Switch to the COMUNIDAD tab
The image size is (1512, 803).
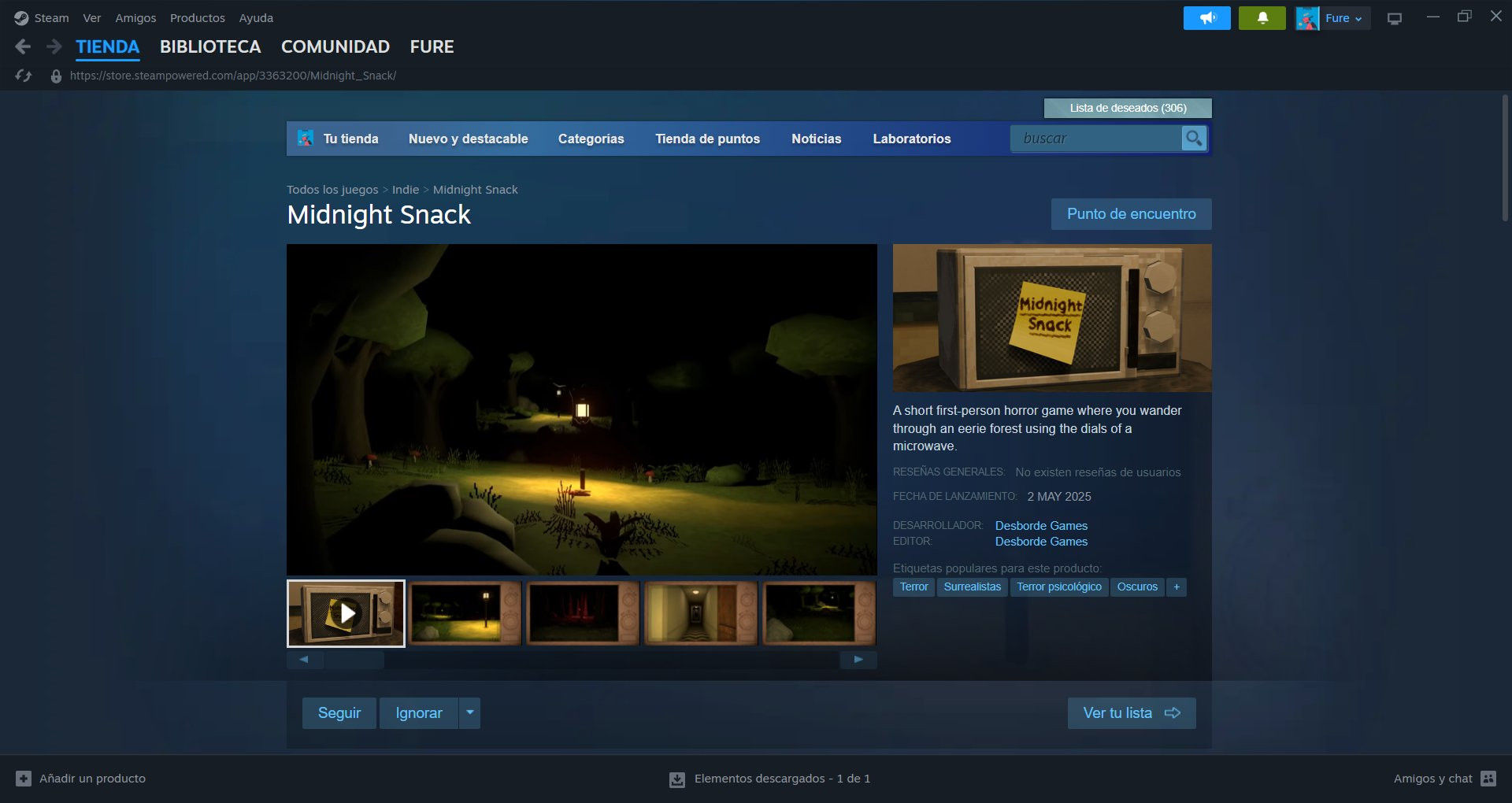[x=335, y=47]
